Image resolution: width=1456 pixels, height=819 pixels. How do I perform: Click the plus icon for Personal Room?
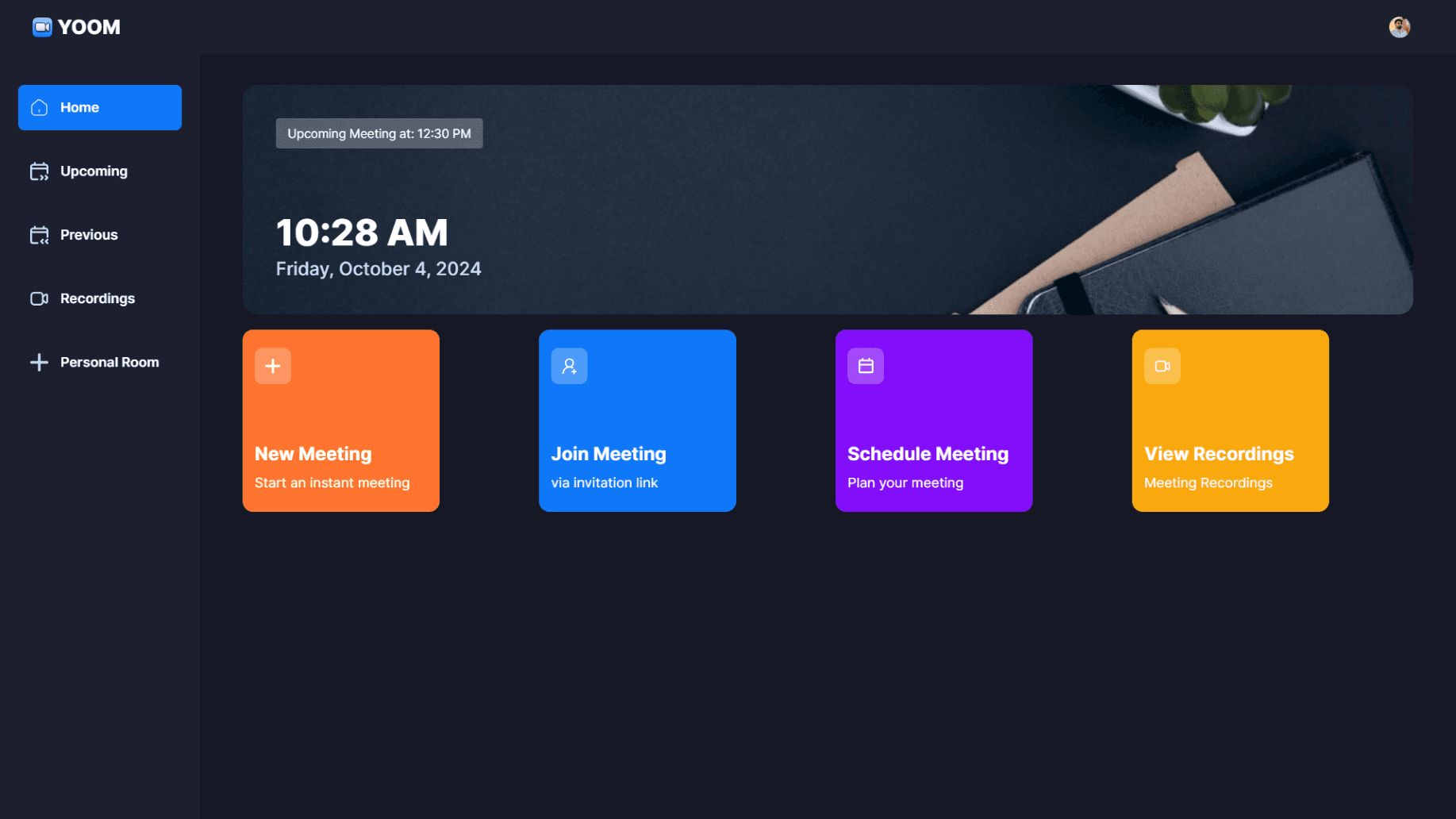38,362
